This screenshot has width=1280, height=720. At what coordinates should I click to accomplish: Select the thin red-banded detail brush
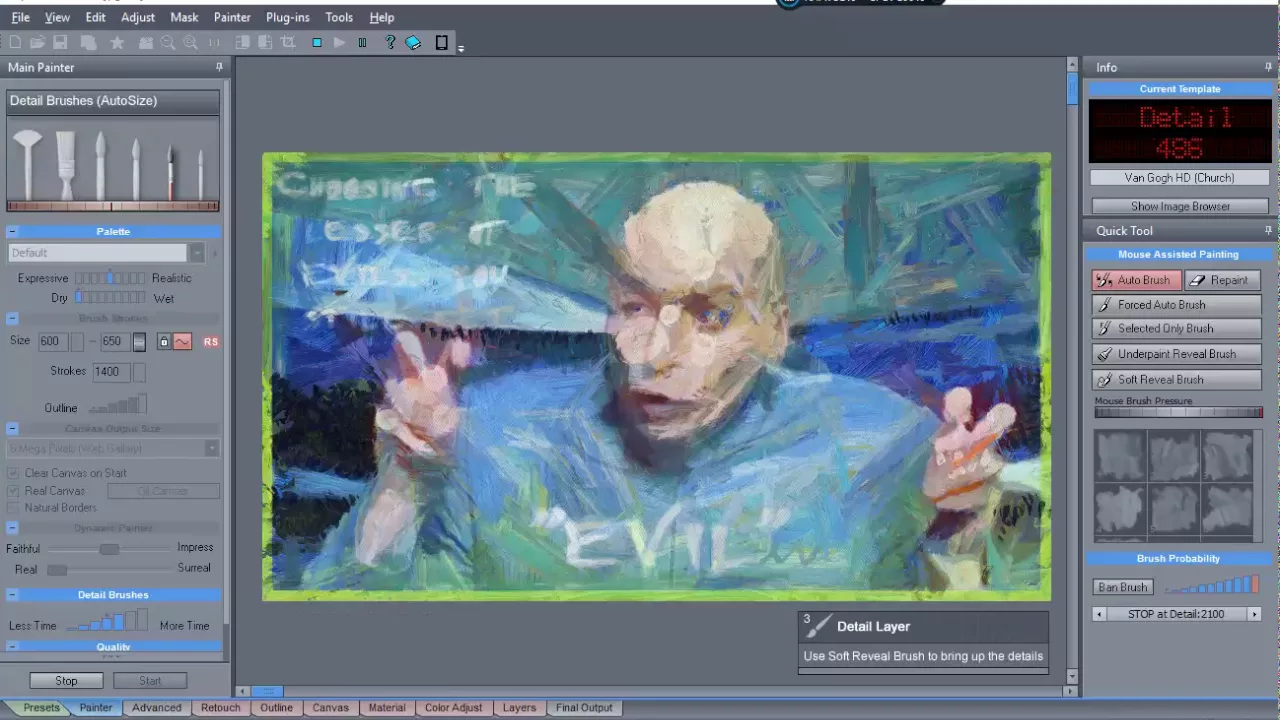170,171
